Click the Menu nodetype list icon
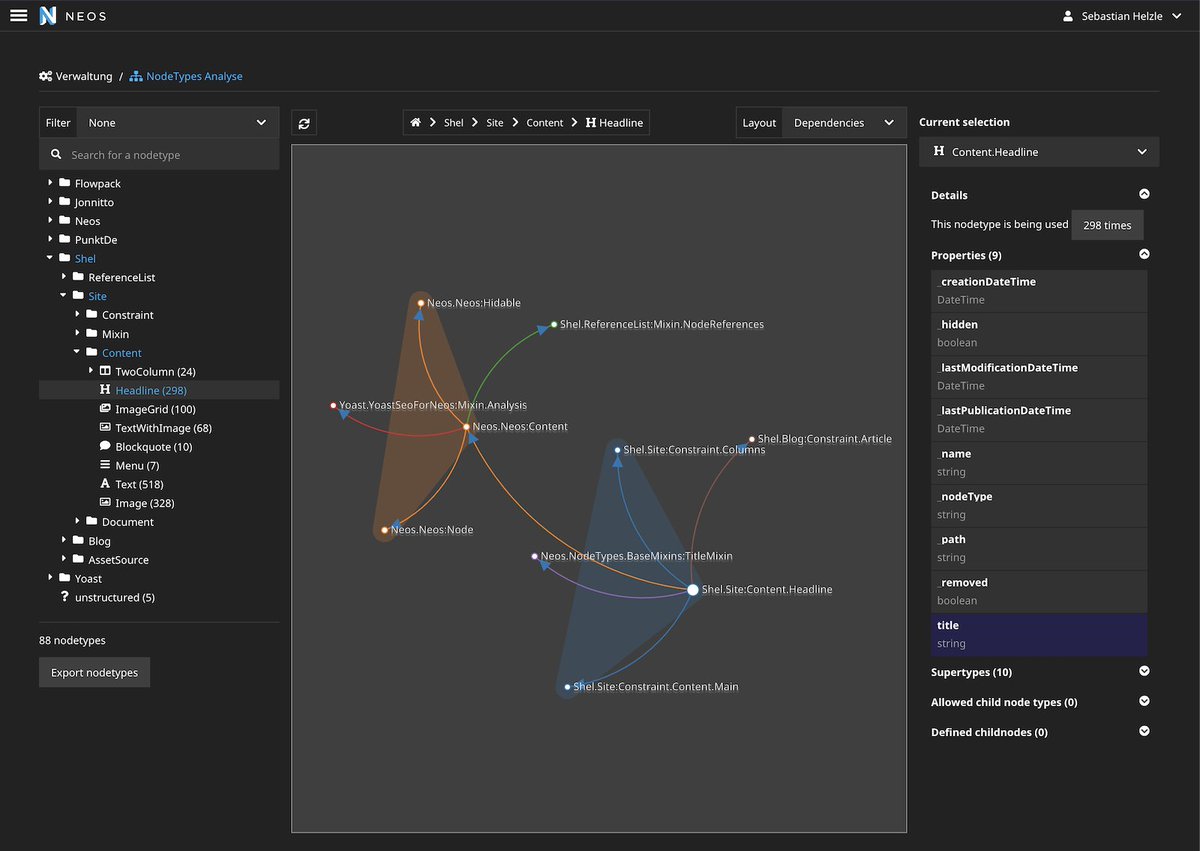 coord(105,465)
